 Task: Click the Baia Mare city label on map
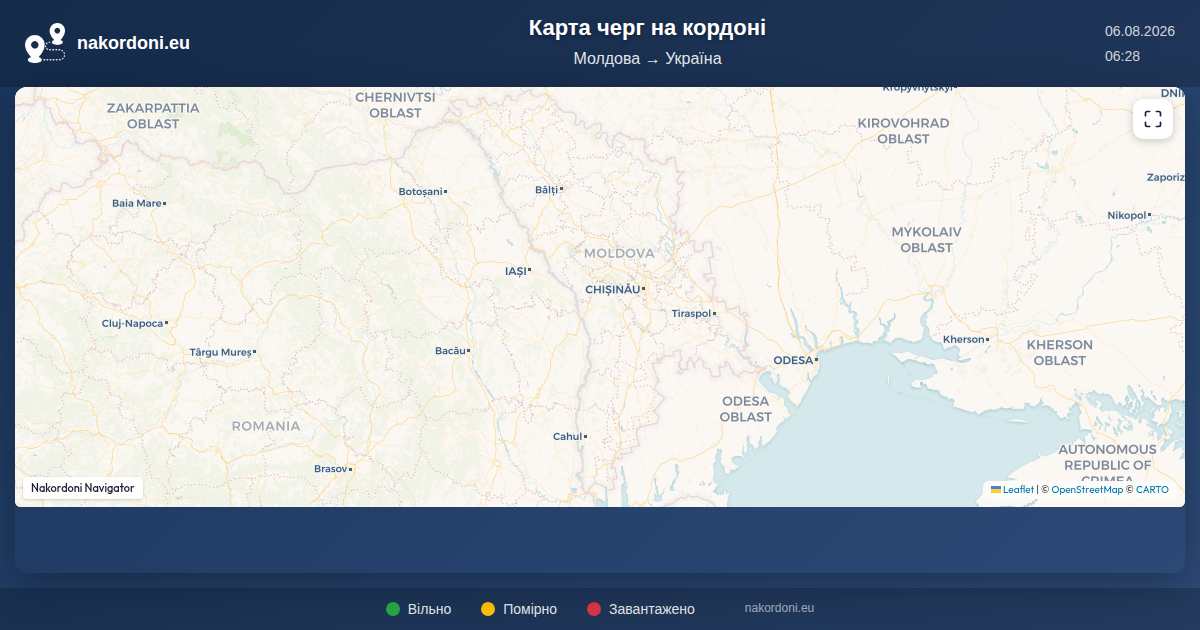tap(136, 203)
